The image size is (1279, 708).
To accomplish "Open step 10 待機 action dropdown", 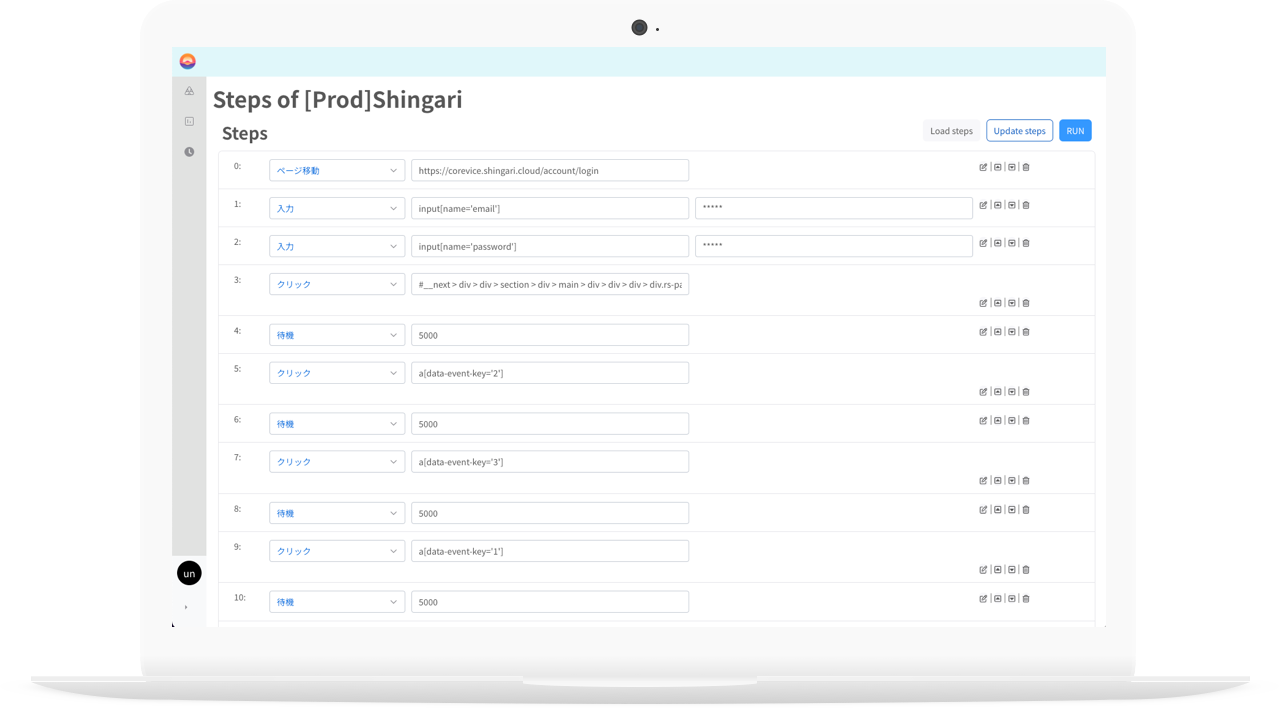I will tap(337, 602).
